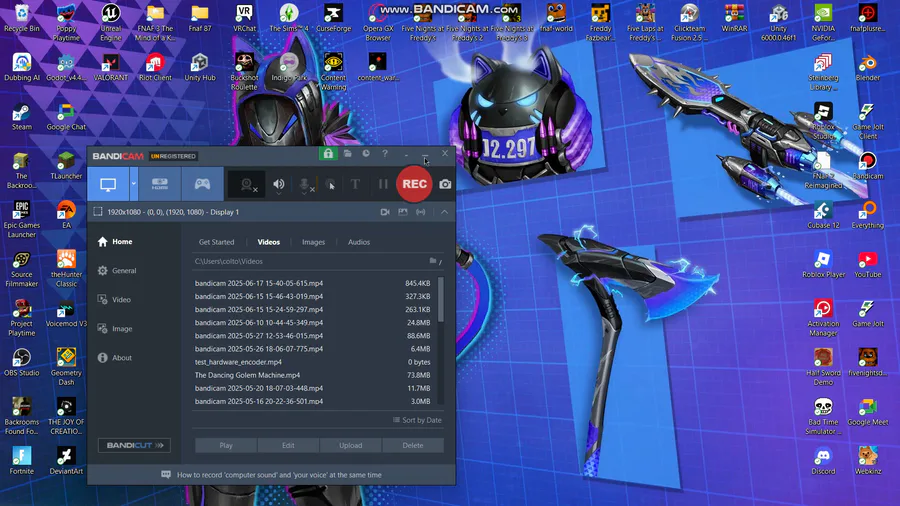
Task: Toggle text overlay T icon
Action: tap(355, 184)
